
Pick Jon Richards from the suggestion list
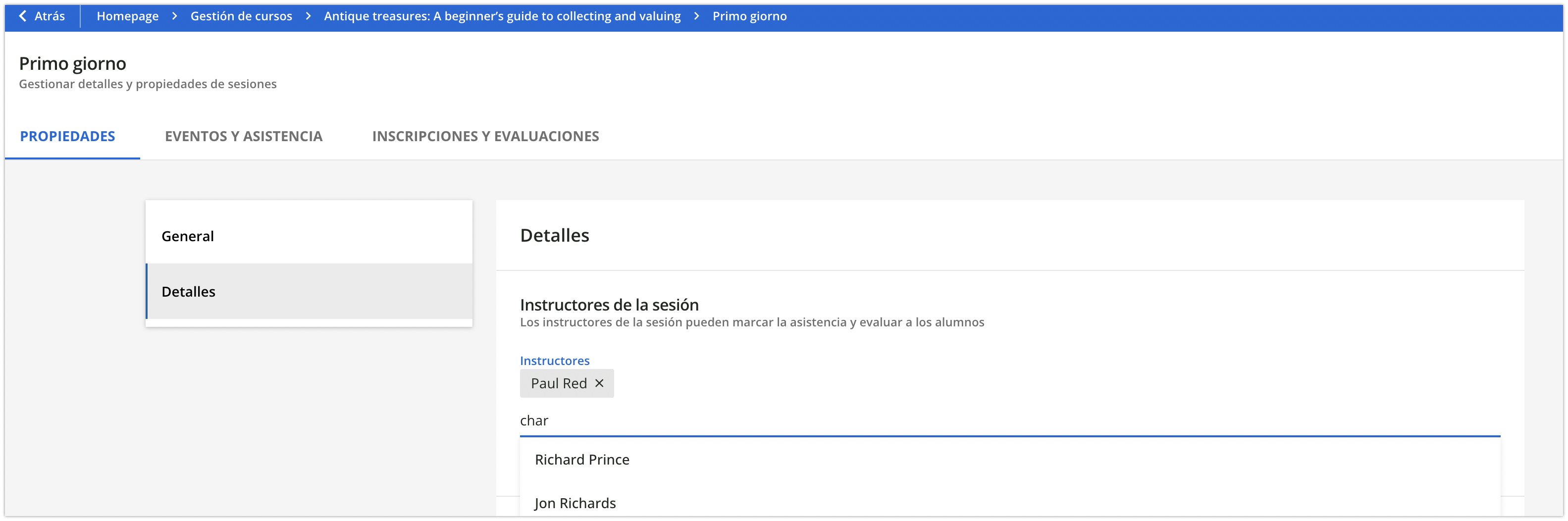click(x=575, y=503)
